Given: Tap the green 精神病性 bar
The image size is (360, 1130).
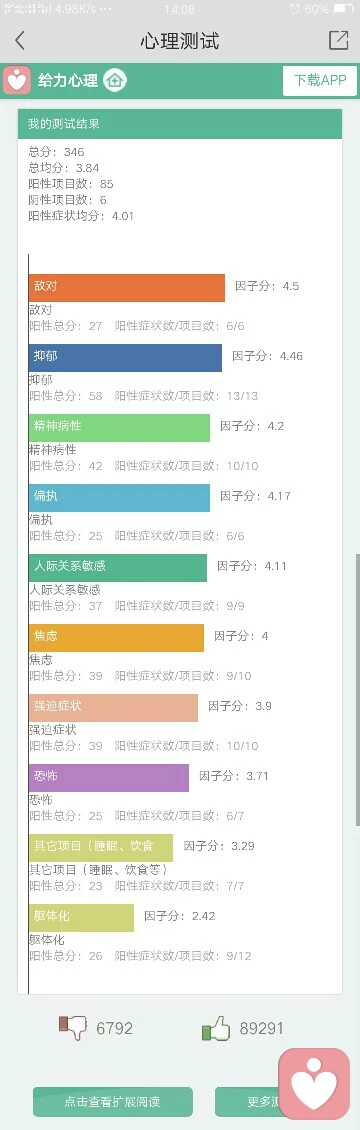Looking at the screenshot, I should 120,427.
